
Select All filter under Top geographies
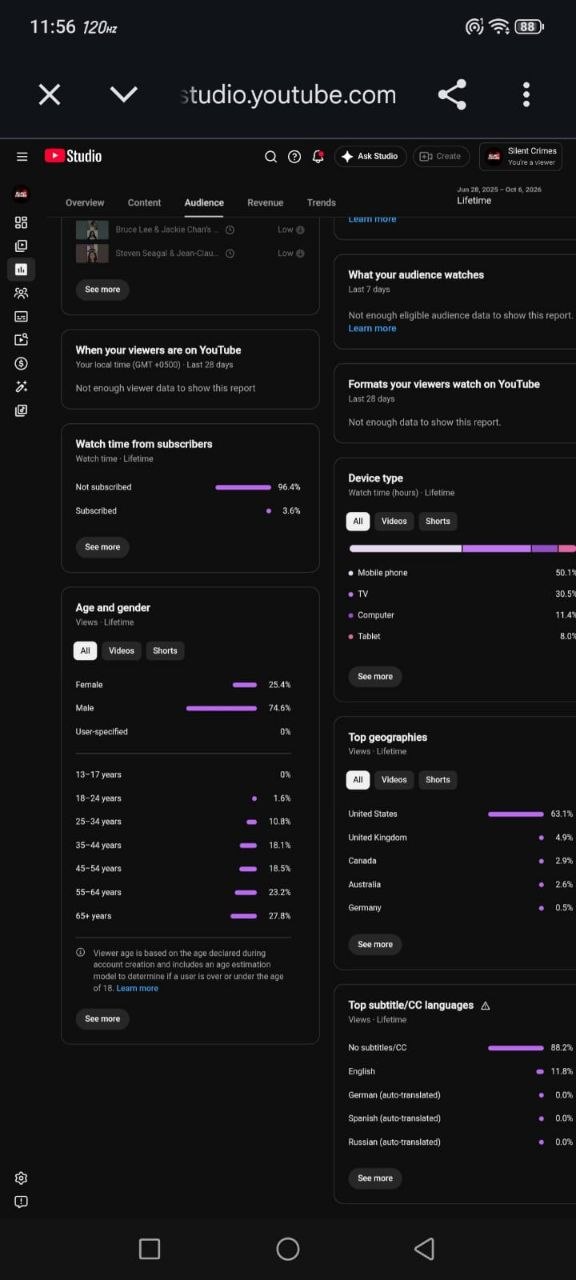358,779
